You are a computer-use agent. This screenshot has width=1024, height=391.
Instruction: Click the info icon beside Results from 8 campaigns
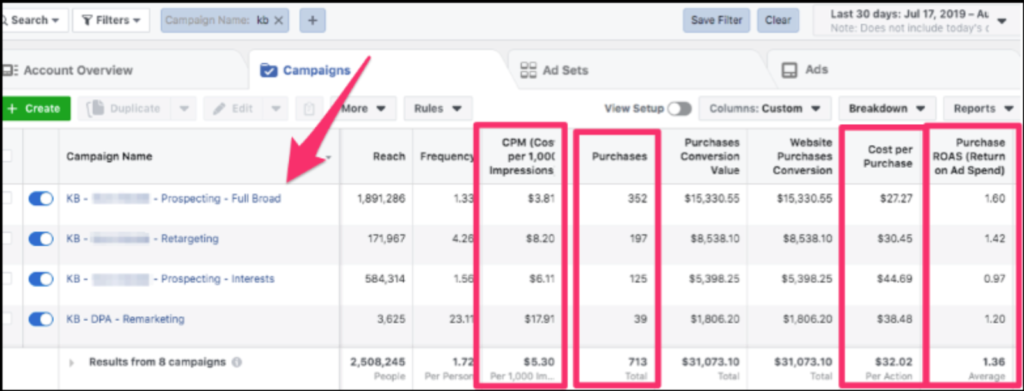(x=236, y=362)
